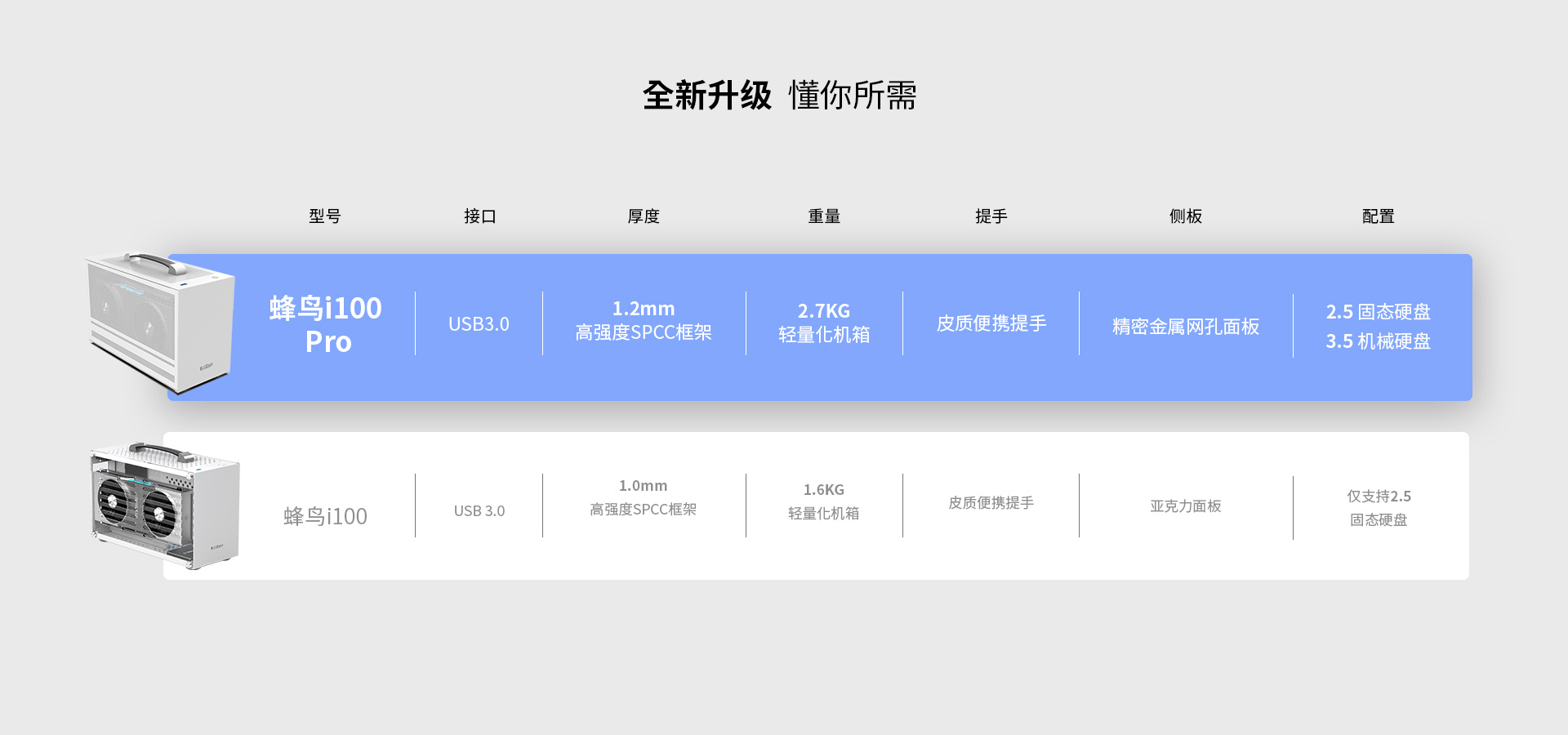Select the 蜂鸟i100 Pro model name

pos(327,324)
